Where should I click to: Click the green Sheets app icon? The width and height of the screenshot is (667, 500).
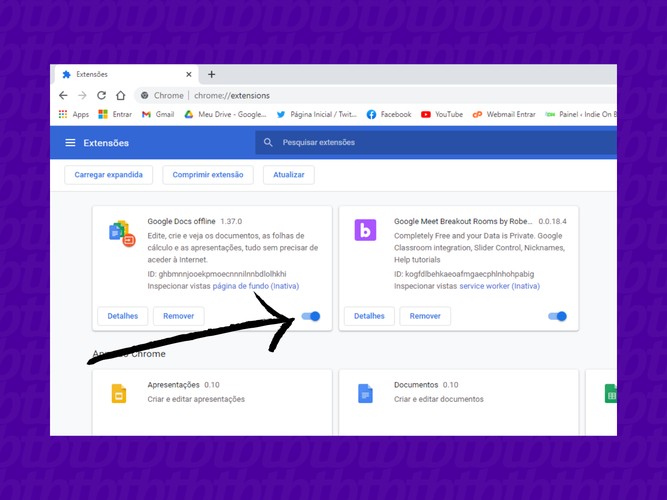point(611,393)
